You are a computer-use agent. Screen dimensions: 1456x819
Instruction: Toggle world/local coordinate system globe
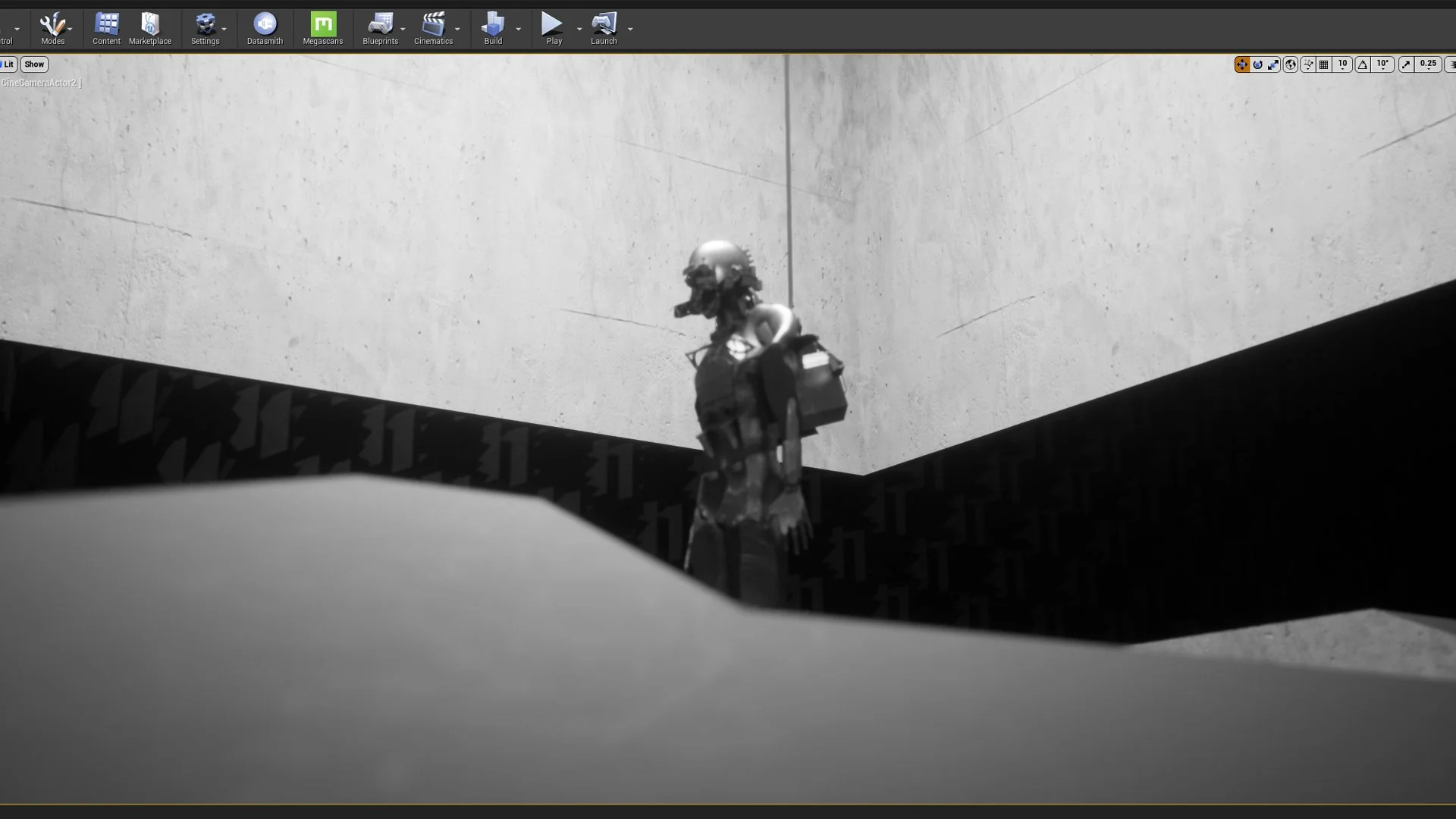pyautogui.click(x=1290, y=64)
